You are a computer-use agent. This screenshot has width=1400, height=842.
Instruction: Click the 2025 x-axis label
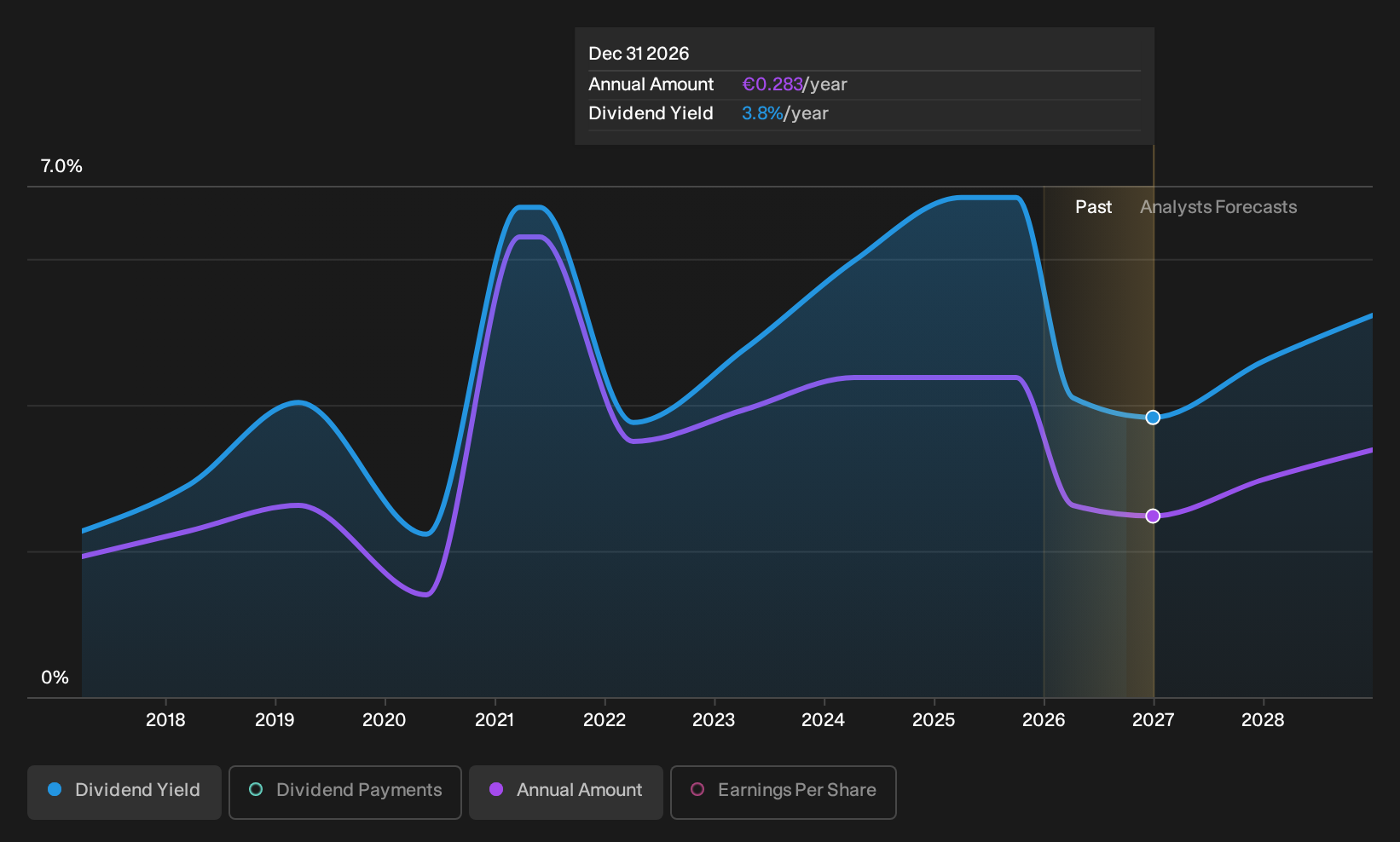tap(934, 720)
